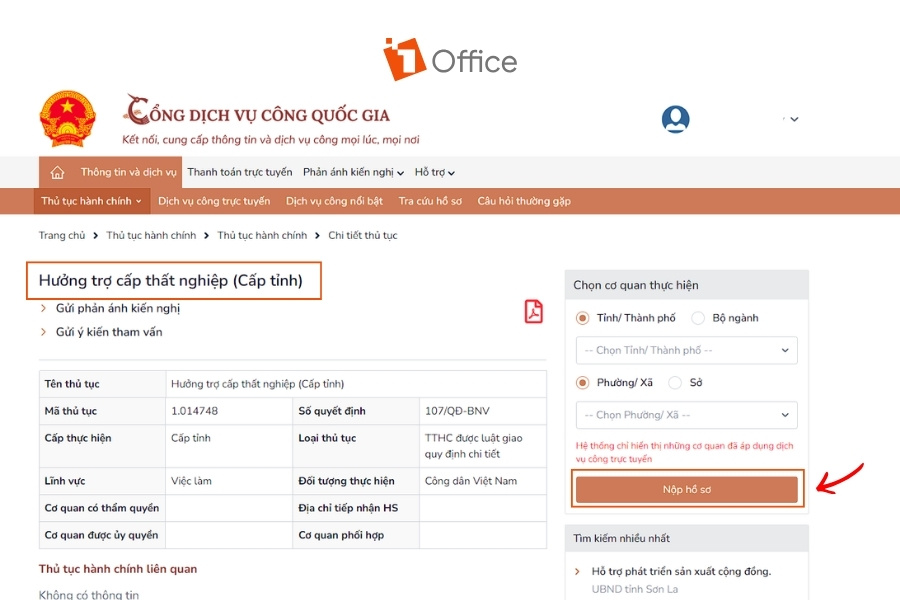
Task: Go to Dịch vụ công nổi bật
Action: (x=334, y=201)
